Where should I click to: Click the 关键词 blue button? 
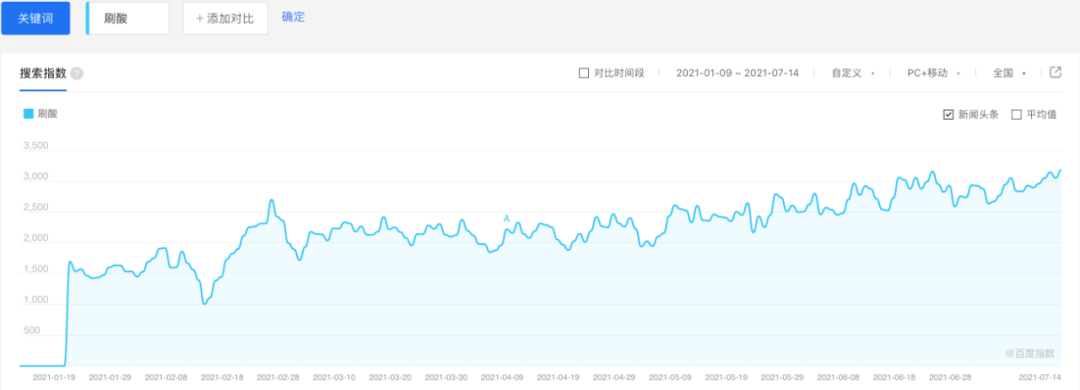click(x=36, y=18)
